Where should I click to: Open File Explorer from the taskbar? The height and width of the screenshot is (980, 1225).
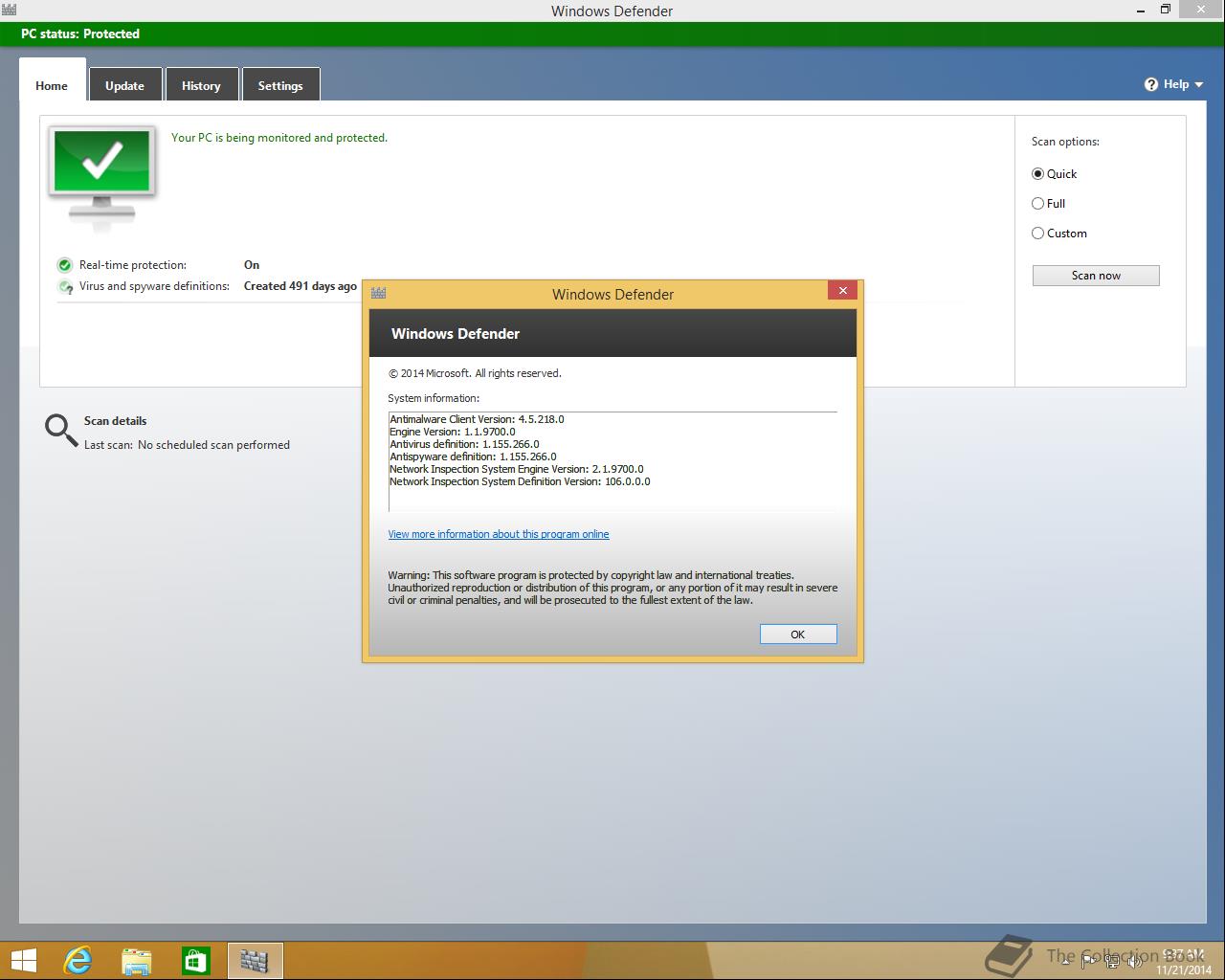pyautogui.click(x=137, y=961)
